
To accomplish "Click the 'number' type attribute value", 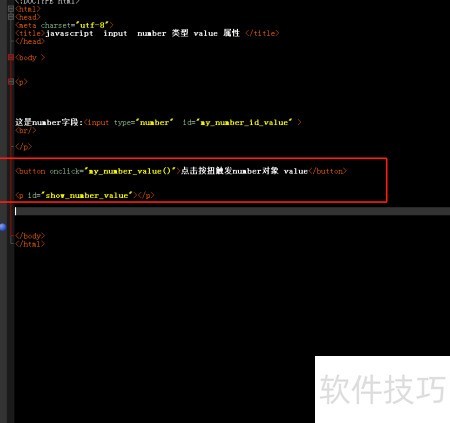I will [x=156, y=123].
